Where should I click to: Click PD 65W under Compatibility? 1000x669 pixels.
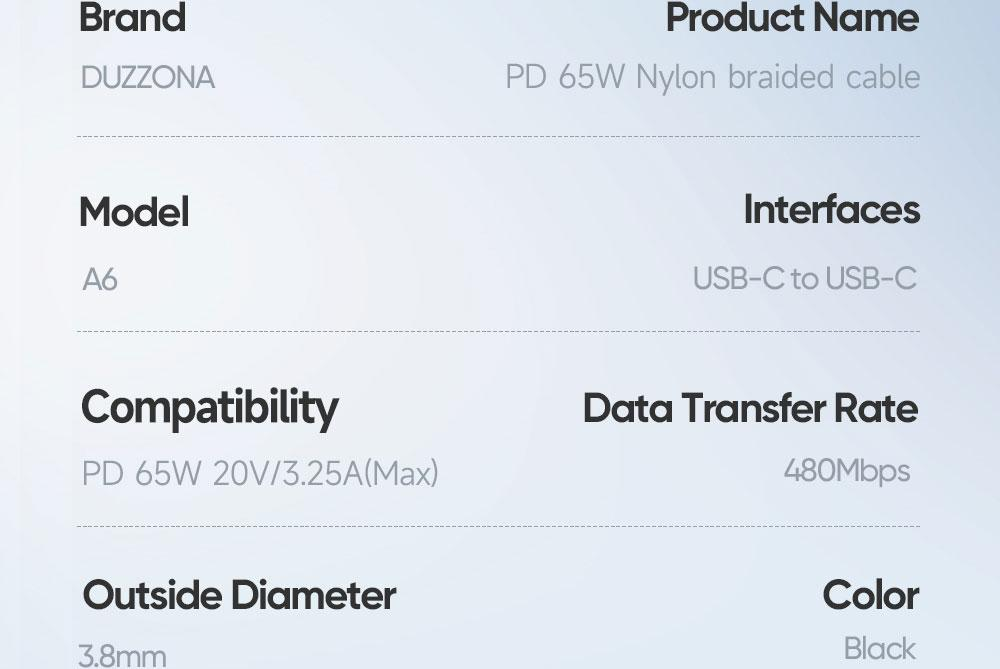(x=141, y=473)
